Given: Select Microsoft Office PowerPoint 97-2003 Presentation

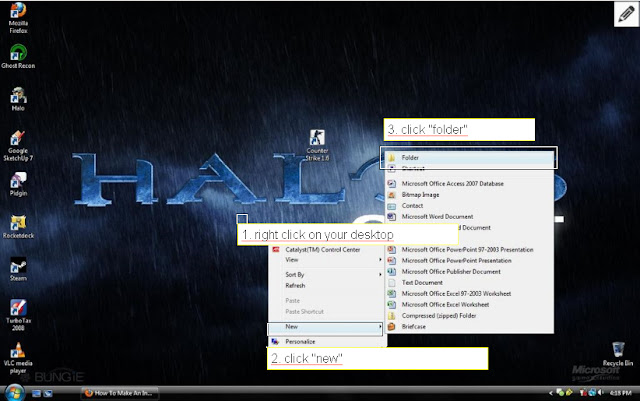Looking at the screenshot, I should pyautogui.click(x=469, y=250).
